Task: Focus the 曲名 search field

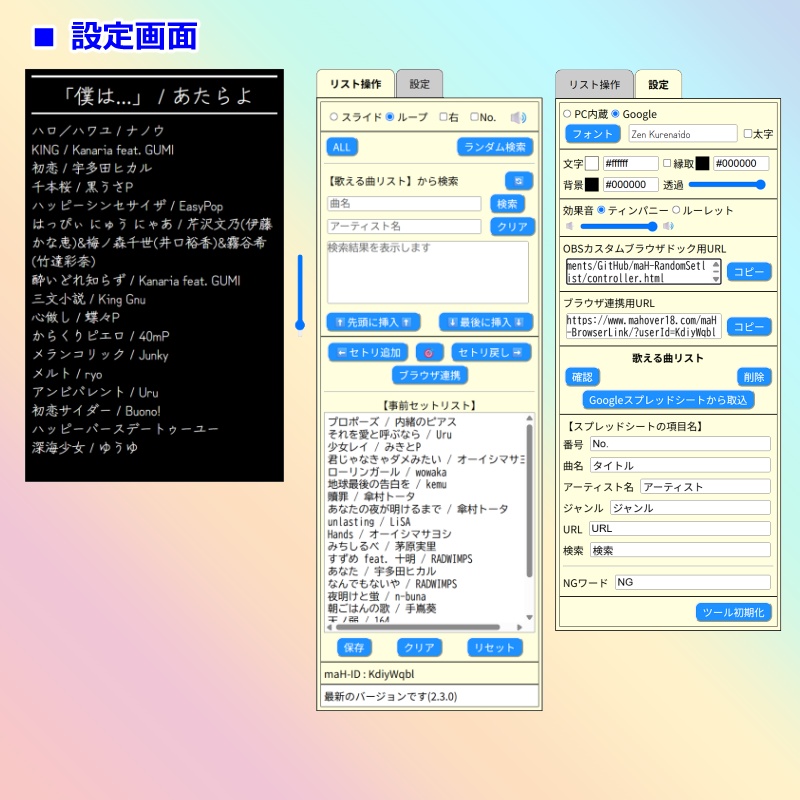Action: (x=404, y=204)
